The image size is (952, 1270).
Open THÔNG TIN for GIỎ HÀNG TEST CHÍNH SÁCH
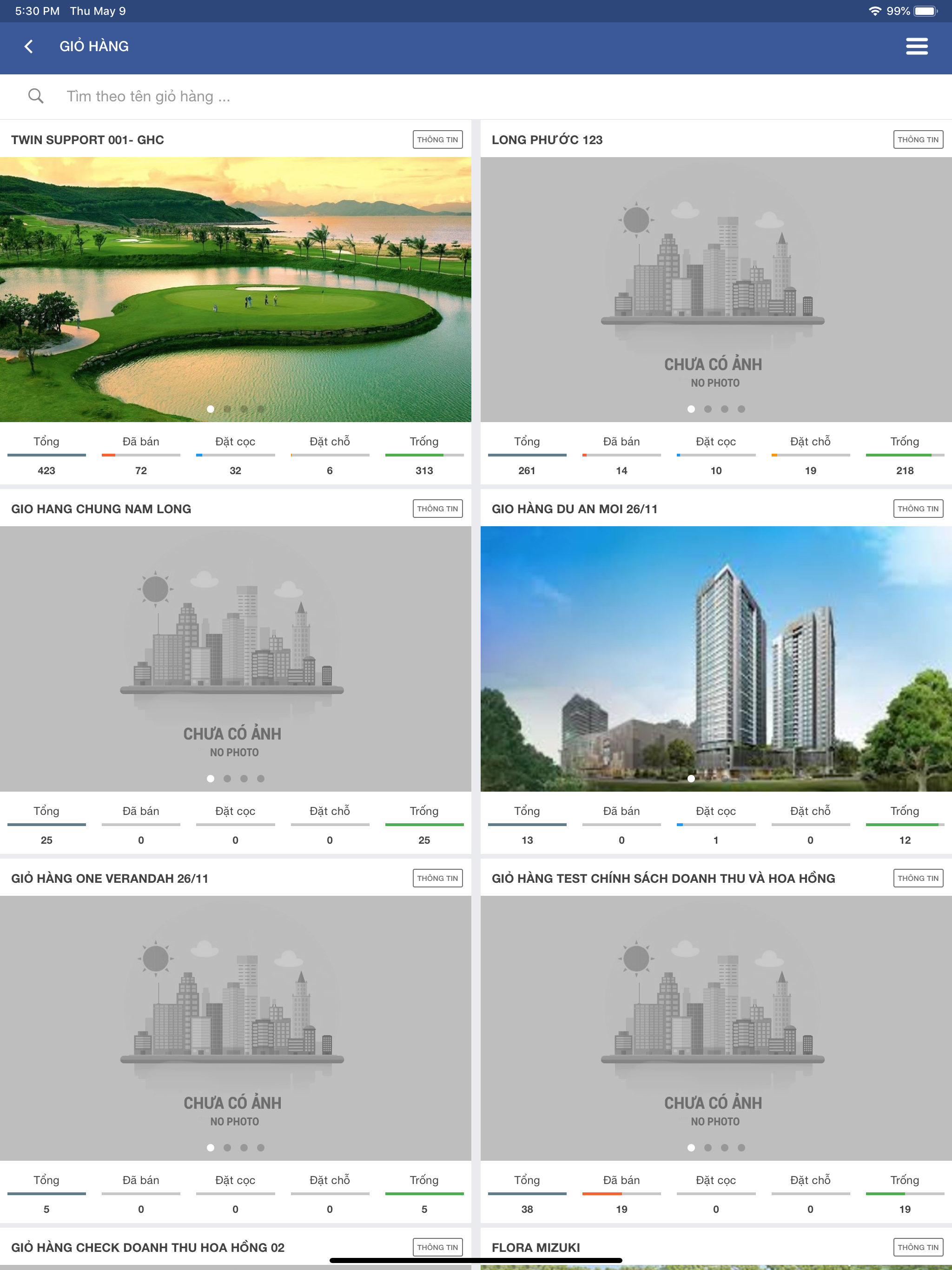tap(918, 878)
